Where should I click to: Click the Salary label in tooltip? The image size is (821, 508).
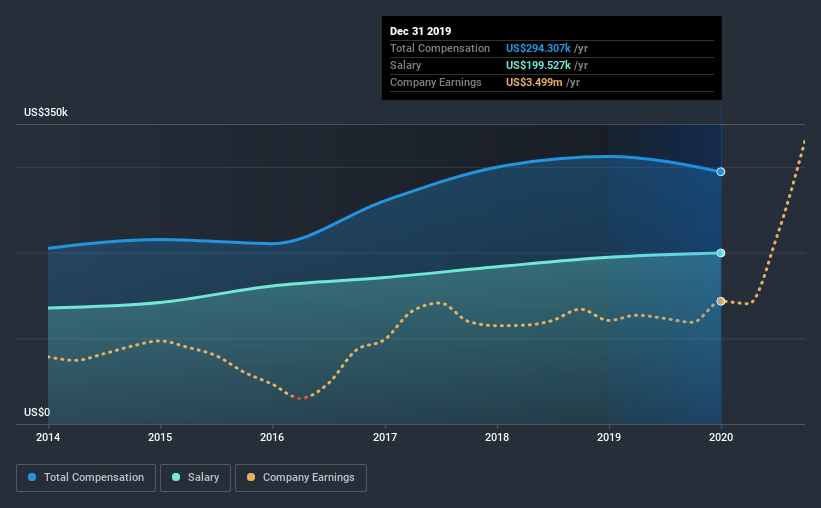pyautogui.click(x=405, y=65)
